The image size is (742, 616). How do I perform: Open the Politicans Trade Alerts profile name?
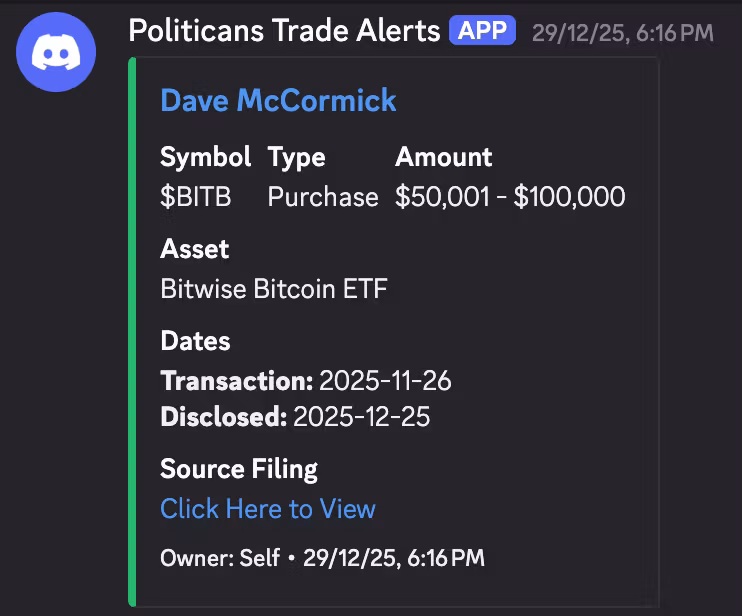point(284,31)
